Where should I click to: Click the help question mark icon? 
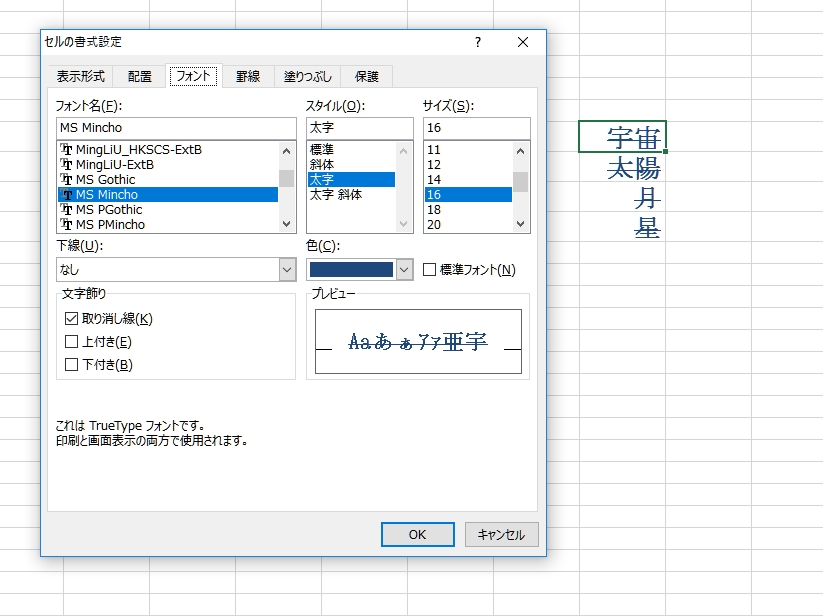click(478, 42)
